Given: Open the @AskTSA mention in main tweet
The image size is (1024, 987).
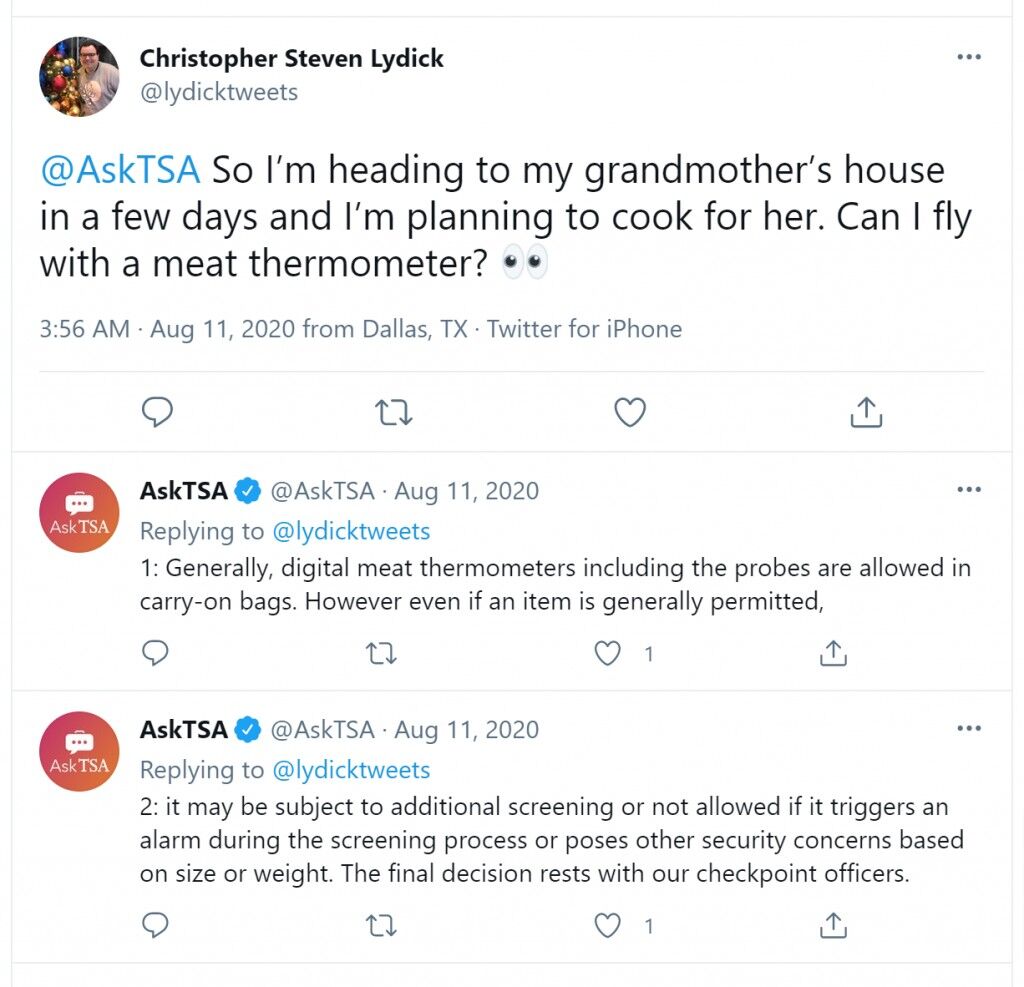Looking at the screenshot, I should click(x=120, y=170).
